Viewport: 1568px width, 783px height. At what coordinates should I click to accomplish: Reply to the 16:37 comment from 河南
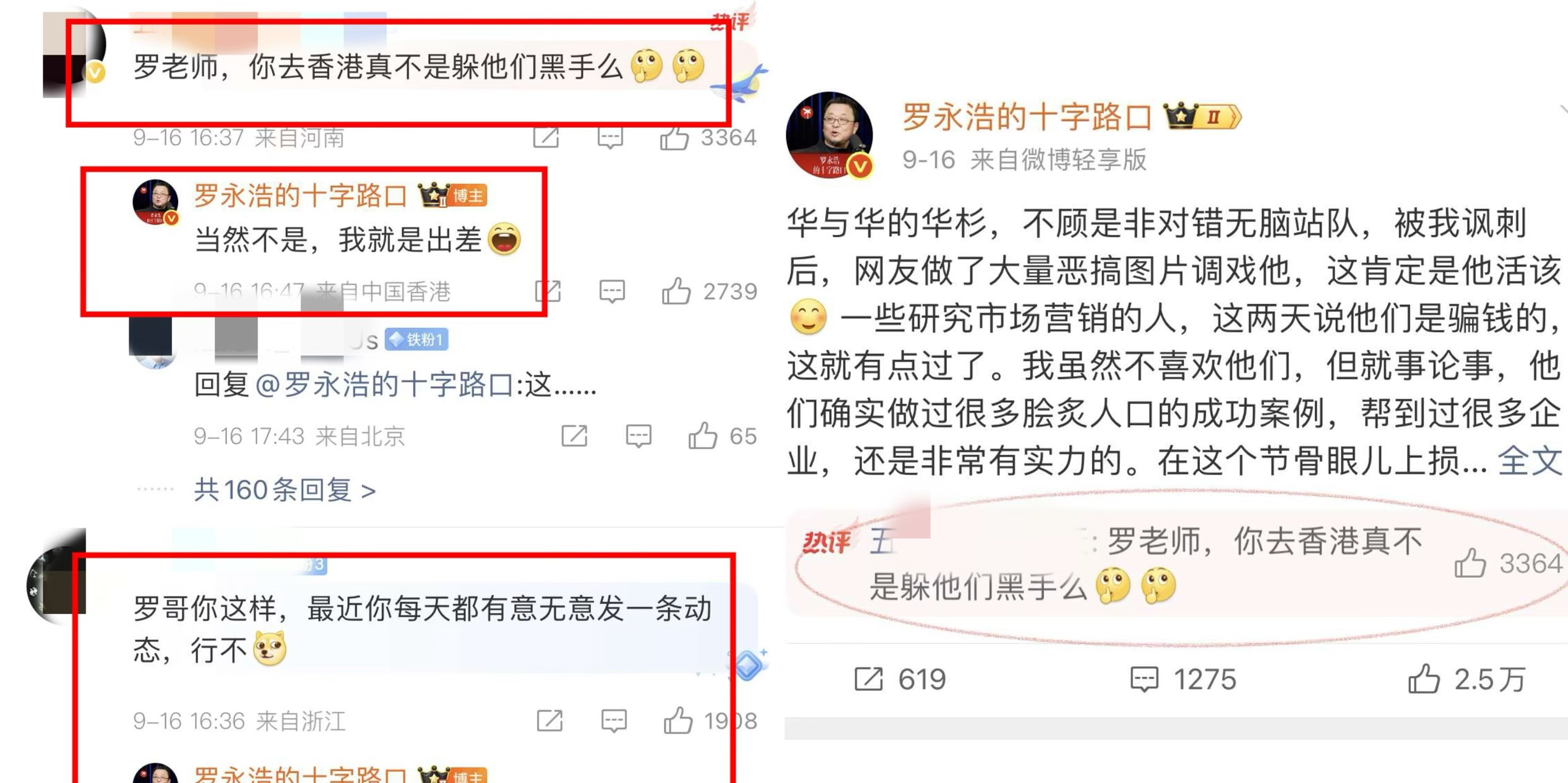[610, 137]
